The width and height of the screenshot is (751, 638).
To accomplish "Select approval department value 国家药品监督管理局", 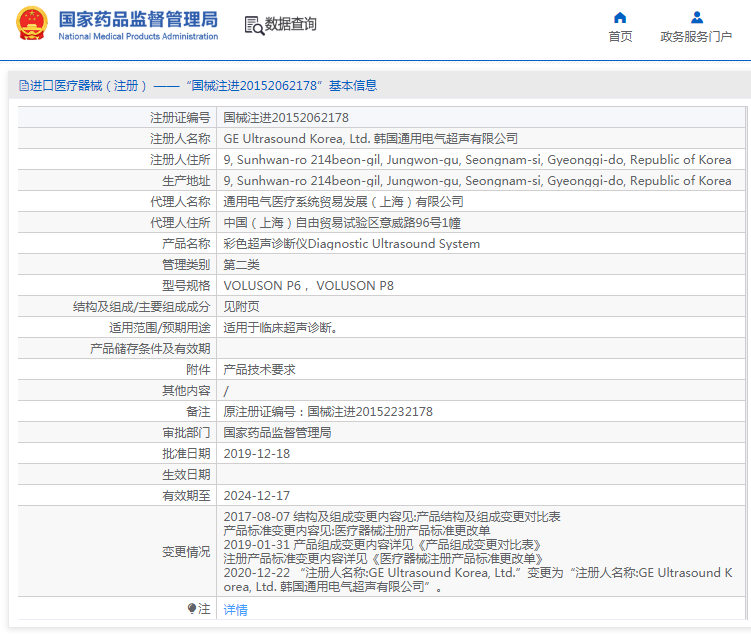I will [277, 433].
